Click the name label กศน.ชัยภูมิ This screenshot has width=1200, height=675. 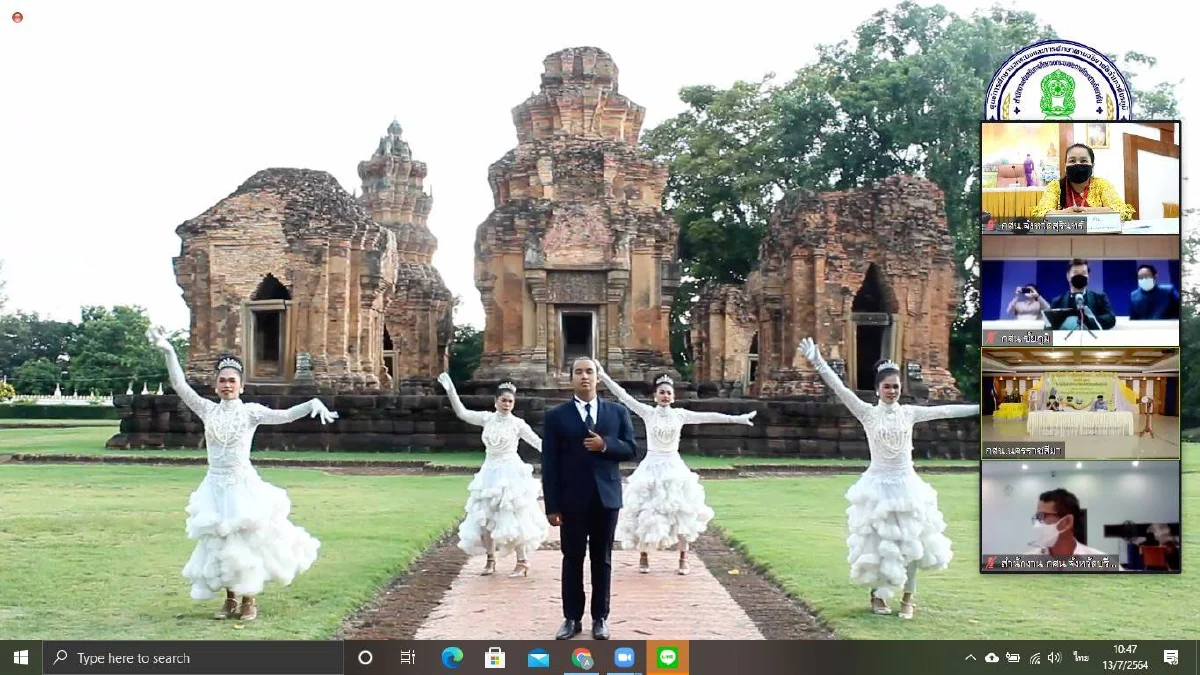[x=1023, y=338]
